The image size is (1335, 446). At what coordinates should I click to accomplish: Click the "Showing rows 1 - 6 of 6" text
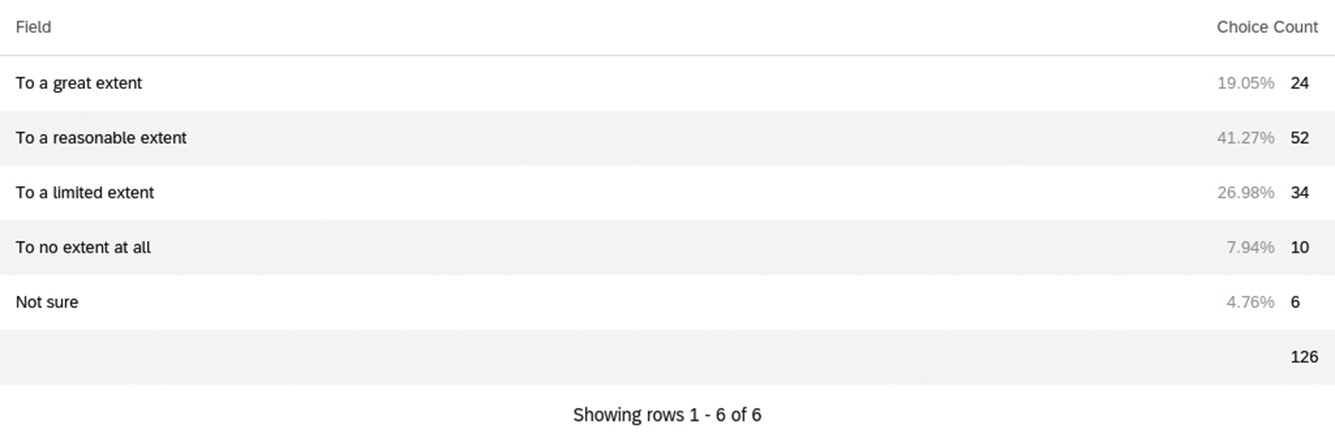tap(667, 415)
